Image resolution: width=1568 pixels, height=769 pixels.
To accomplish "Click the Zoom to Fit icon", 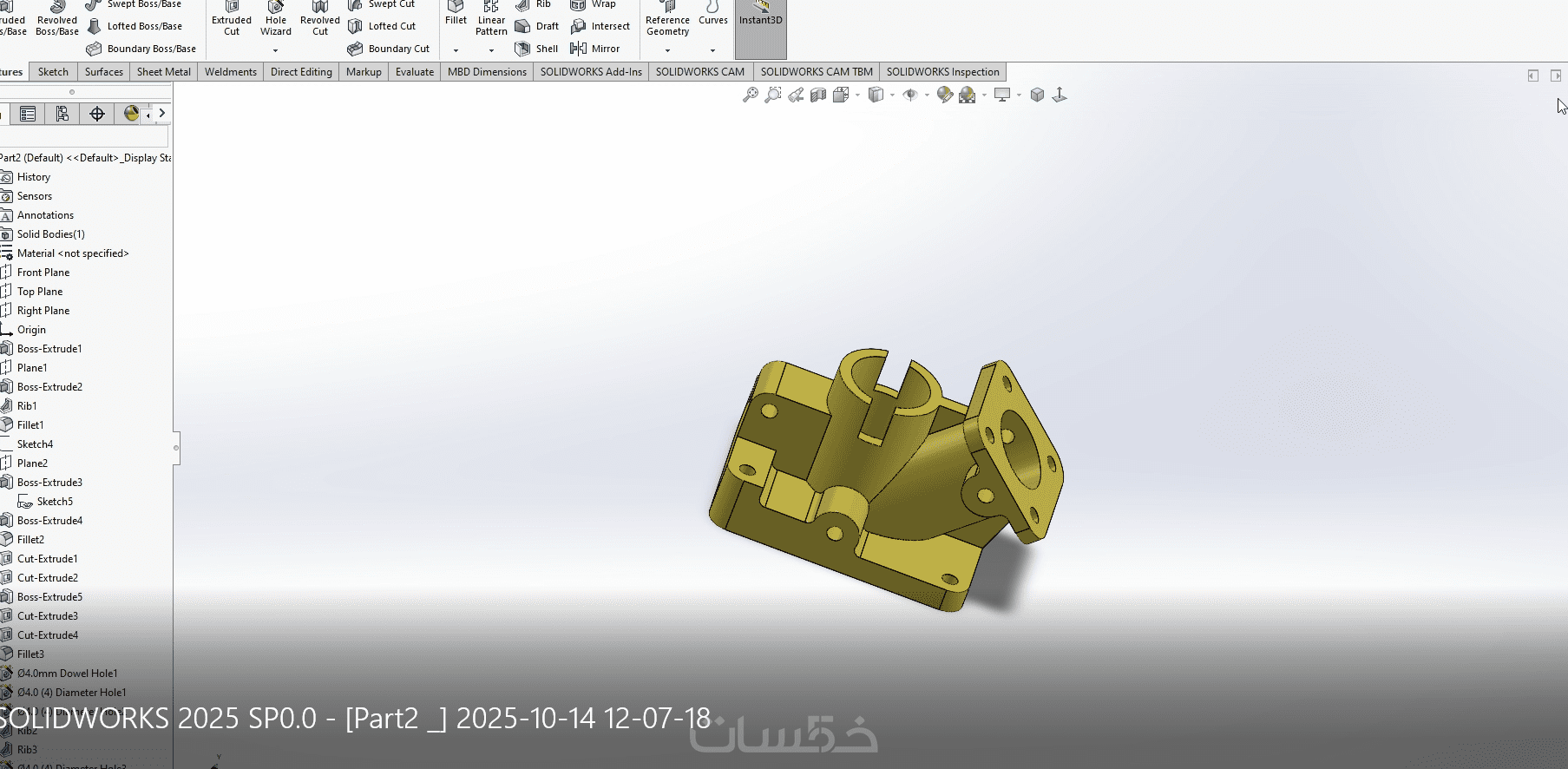I will [751, 95].
